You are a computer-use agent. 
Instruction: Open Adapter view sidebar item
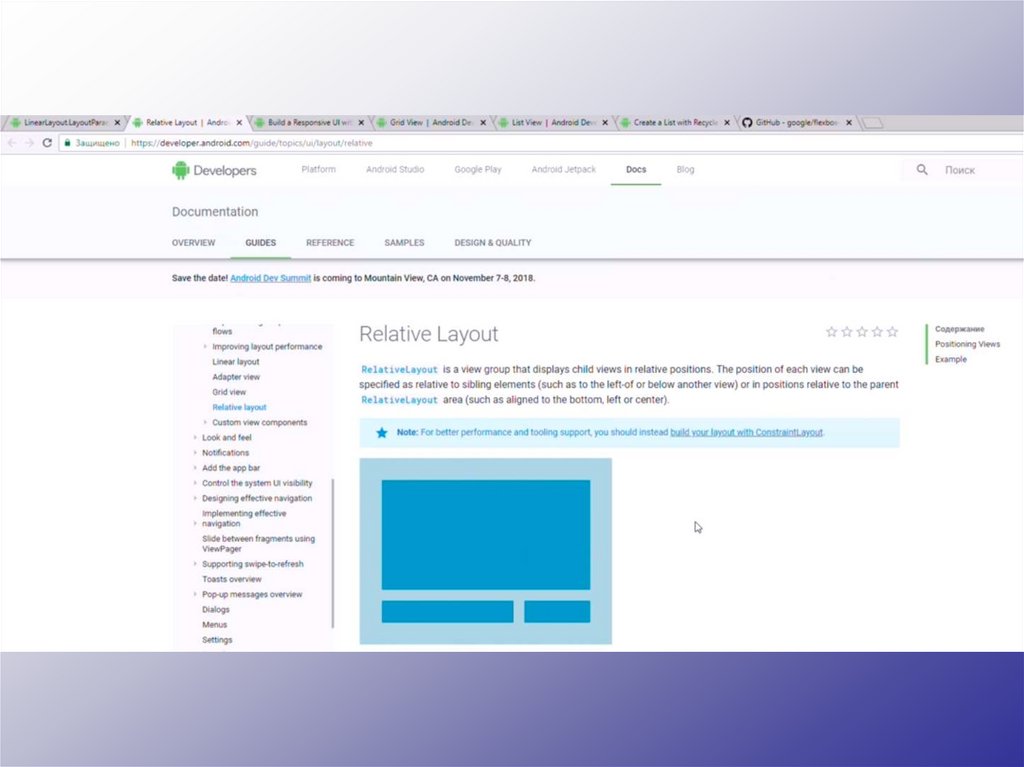[x=236, y=377]
